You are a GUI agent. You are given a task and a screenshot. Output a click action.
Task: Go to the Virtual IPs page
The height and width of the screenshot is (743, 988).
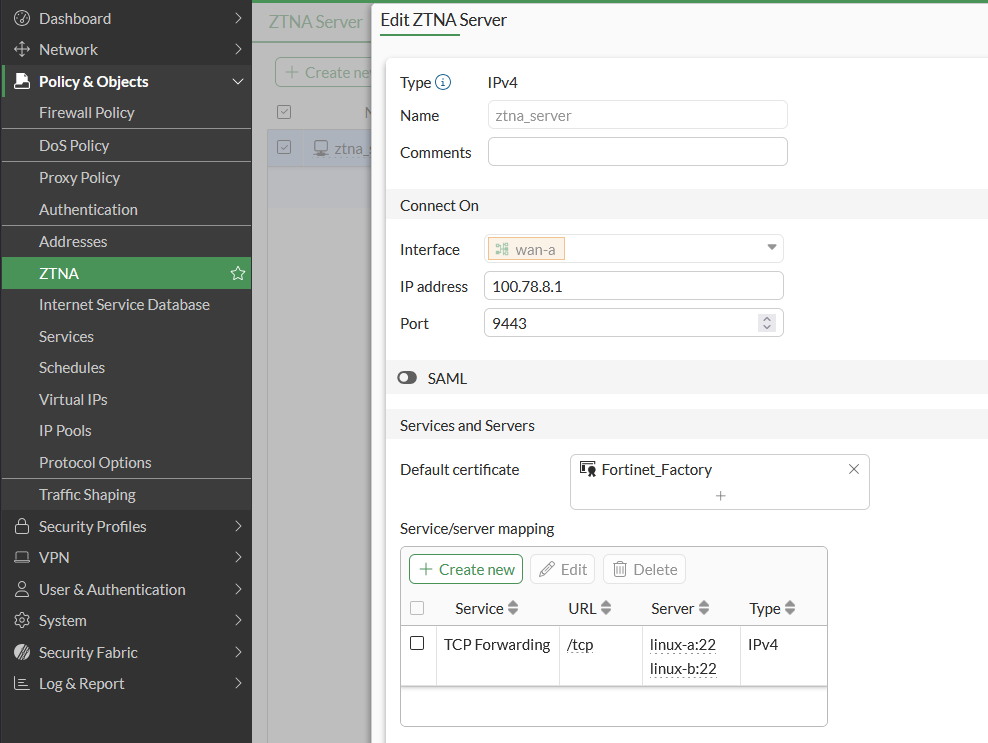pyautogui.click(x=73, y=399)
